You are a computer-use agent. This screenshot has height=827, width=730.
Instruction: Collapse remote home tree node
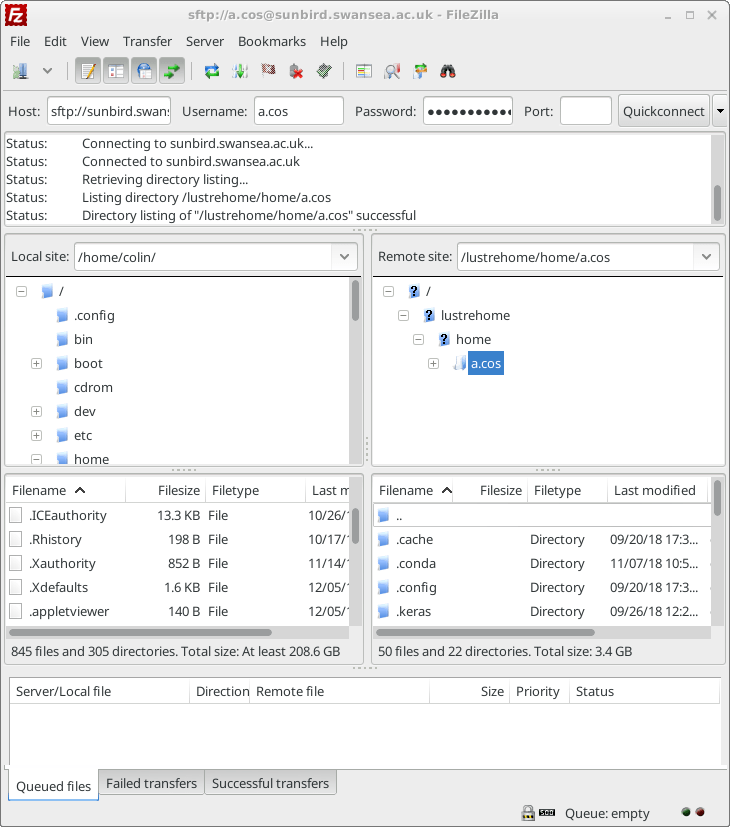pyautogui.click(x=418, y=339)
